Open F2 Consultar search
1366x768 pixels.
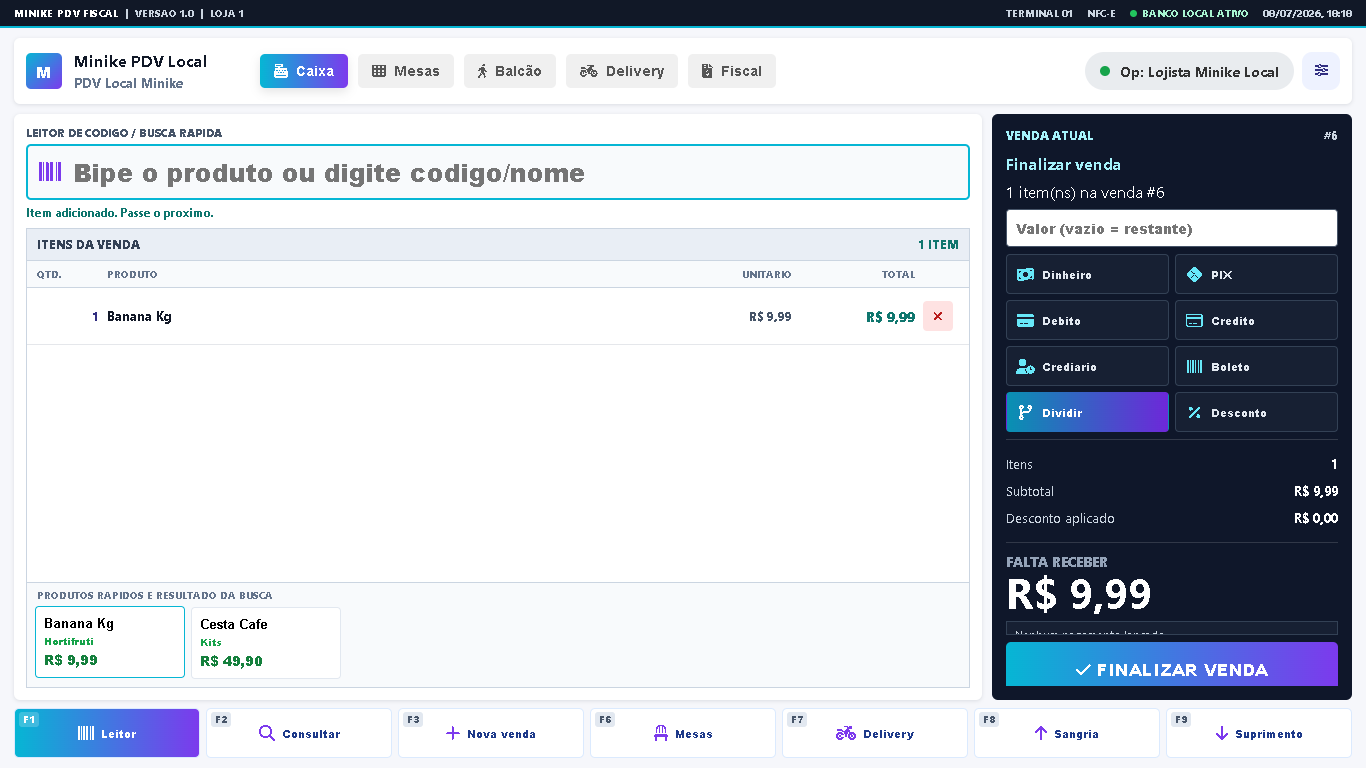[x=299, y=733]
